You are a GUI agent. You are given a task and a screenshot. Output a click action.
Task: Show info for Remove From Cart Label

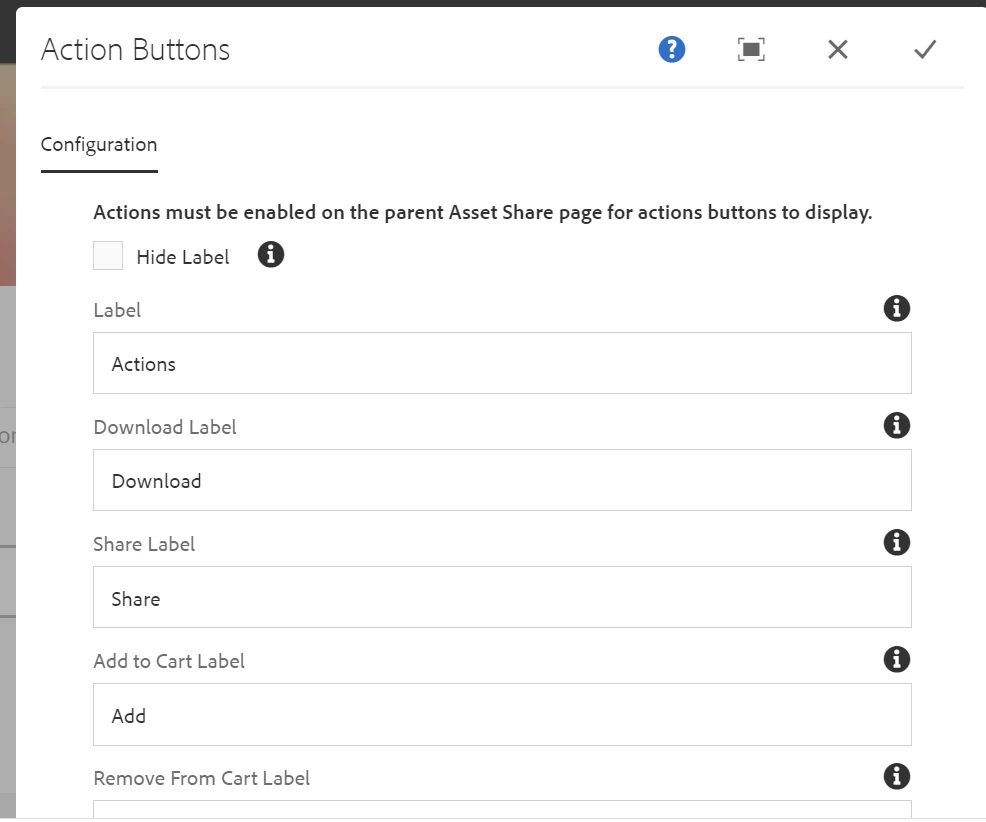pyautogui.click(x=897, y=776)
